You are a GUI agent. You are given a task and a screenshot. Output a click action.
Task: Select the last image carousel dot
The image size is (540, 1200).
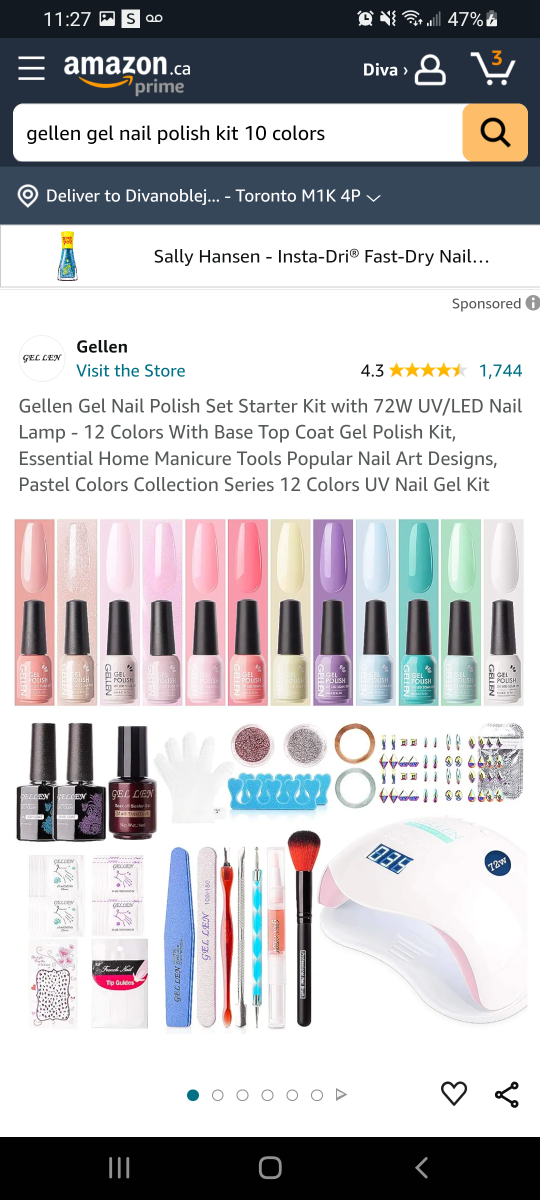(317, 1095)
